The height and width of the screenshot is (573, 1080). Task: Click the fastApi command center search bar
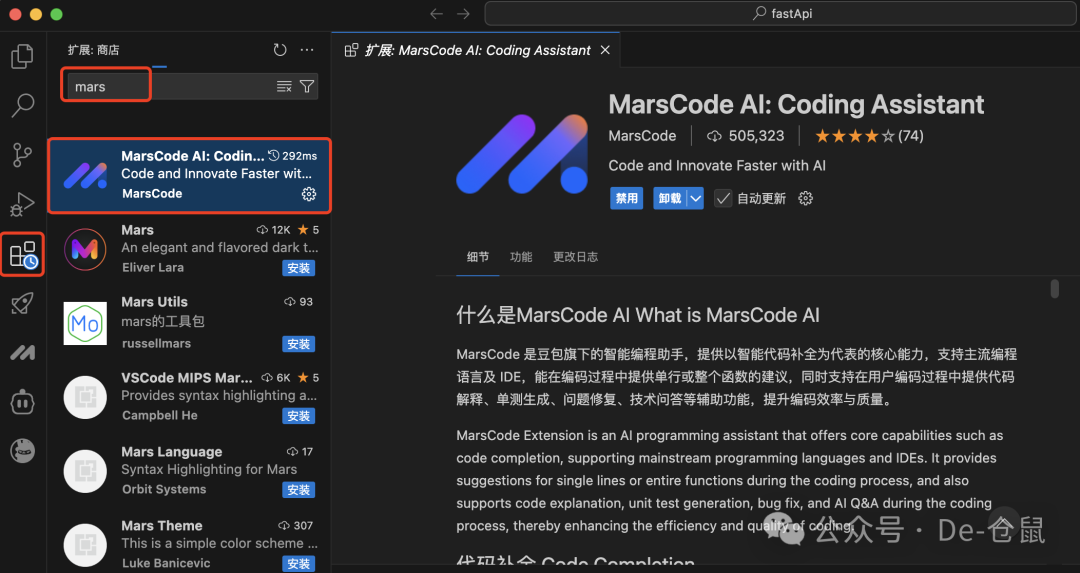point(780,14)
